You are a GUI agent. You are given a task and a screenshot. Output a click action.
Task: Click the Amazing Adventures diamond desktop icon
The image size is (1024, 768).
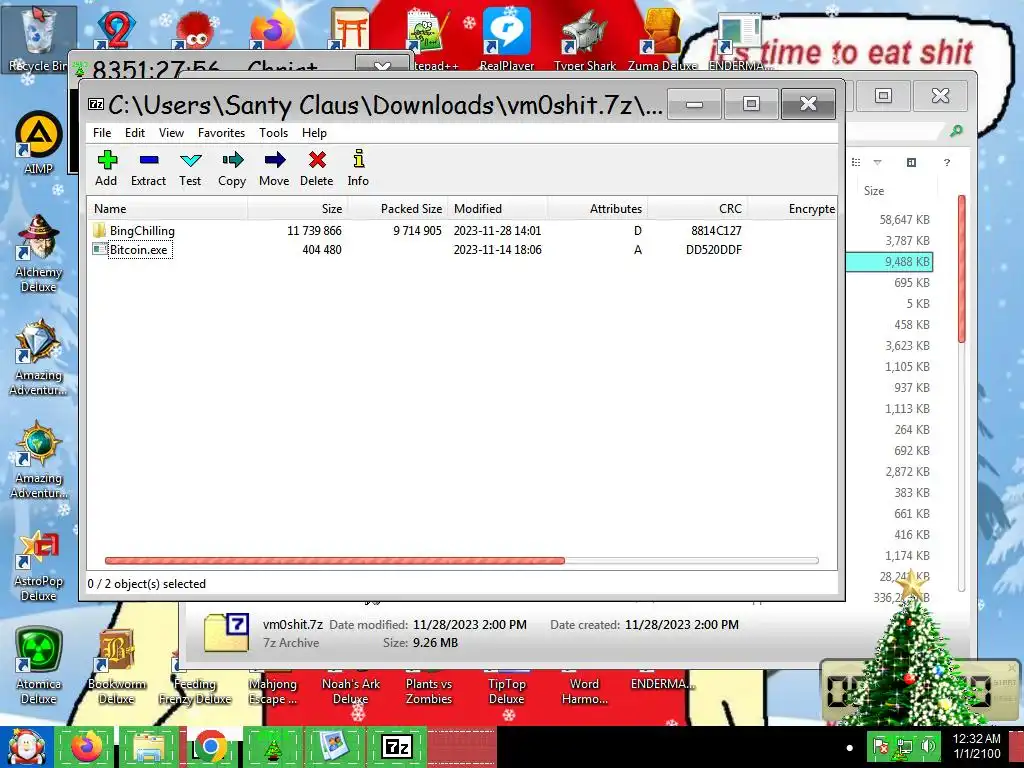[39, 357]
